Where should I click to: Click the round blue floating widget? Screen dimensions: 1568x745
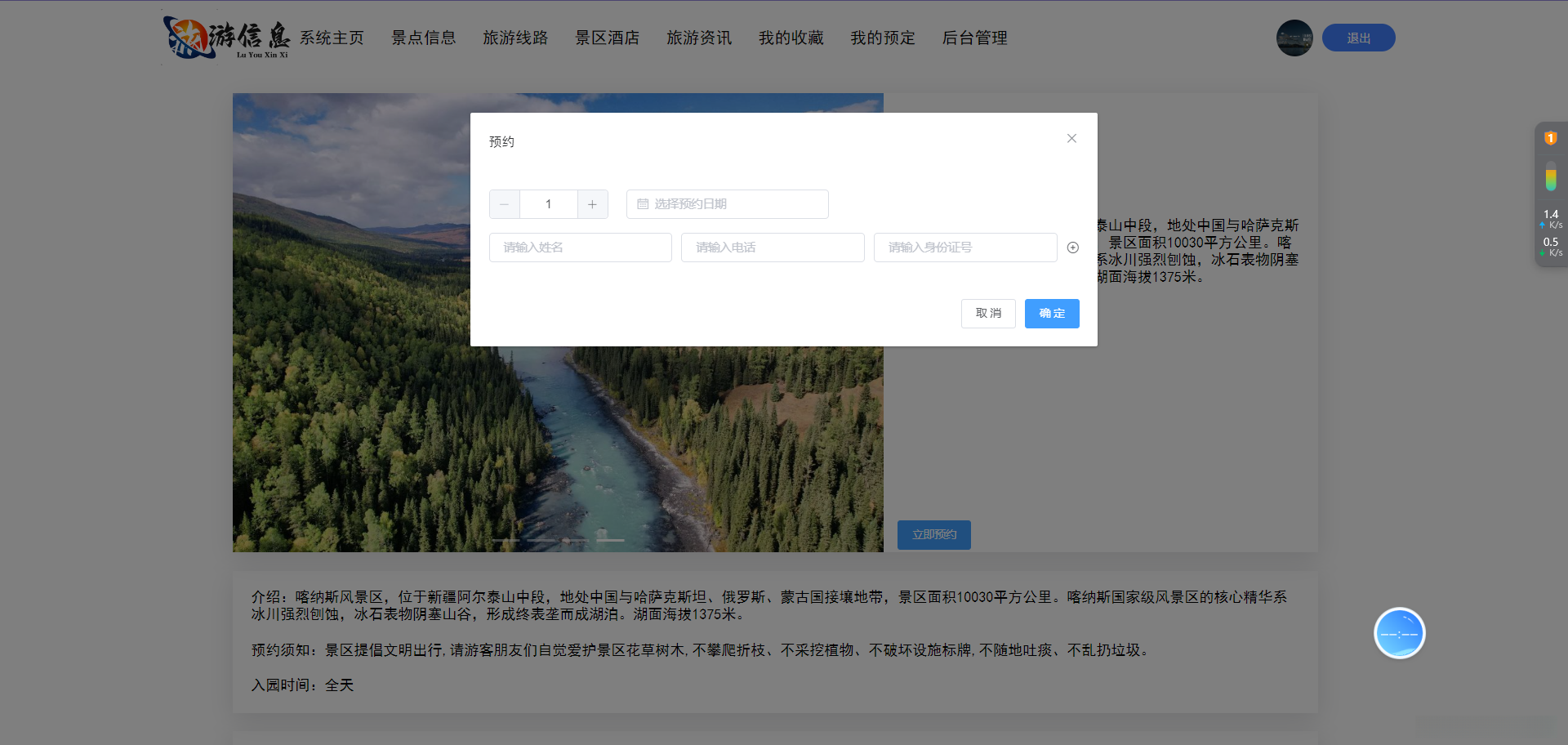click(1400, 633)
